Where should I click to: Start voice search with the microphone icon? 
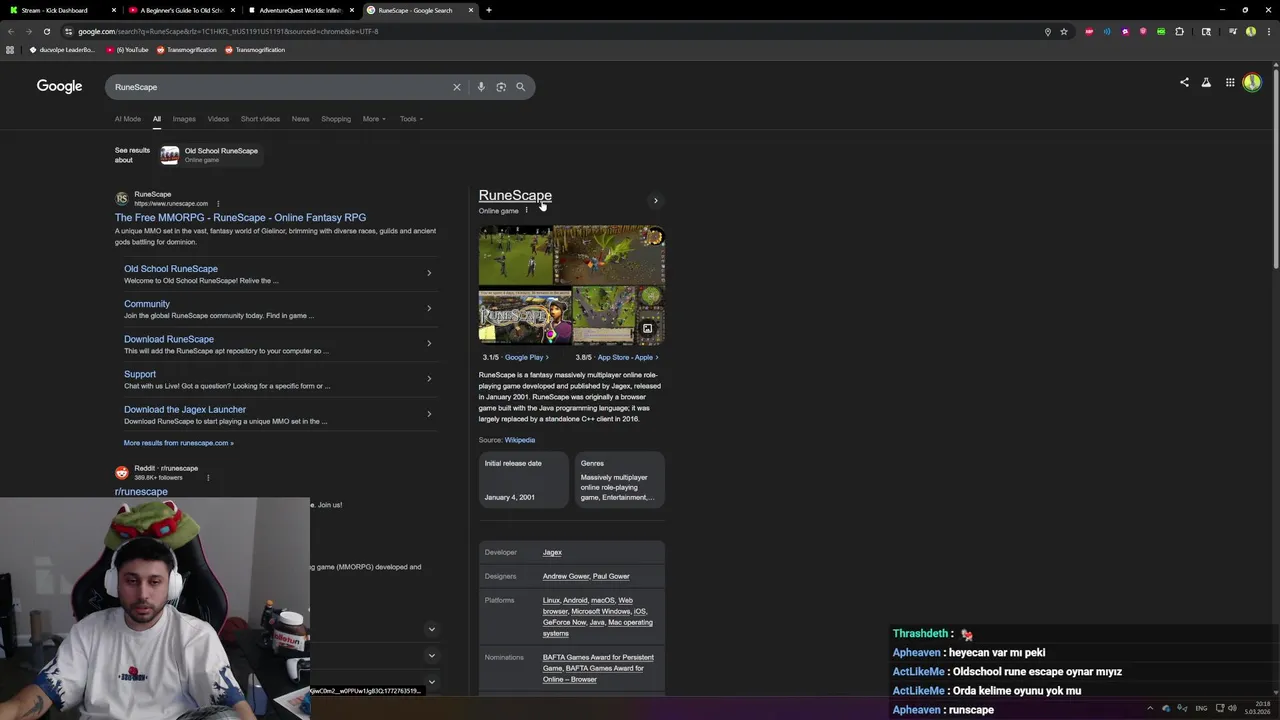click(x=481, y=87)
